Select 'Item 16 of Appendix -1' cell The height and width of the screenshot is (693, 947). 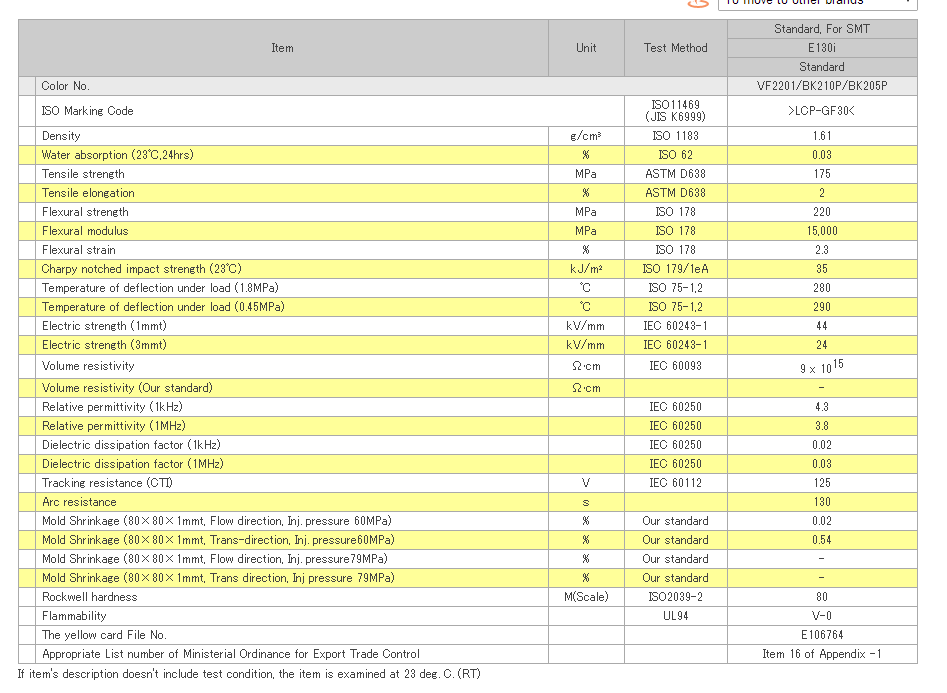click(822, 654)
